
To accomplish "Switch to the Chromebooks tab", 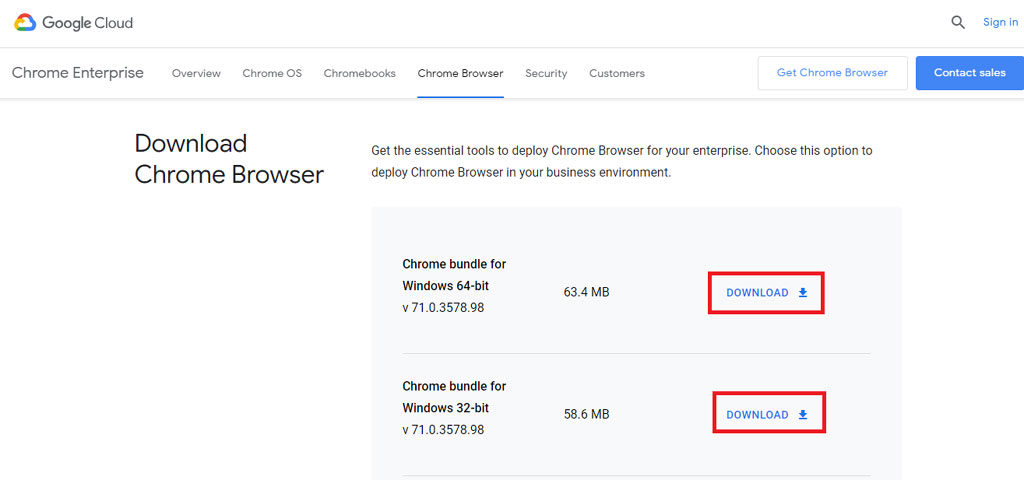I will (x=360, y=73).
